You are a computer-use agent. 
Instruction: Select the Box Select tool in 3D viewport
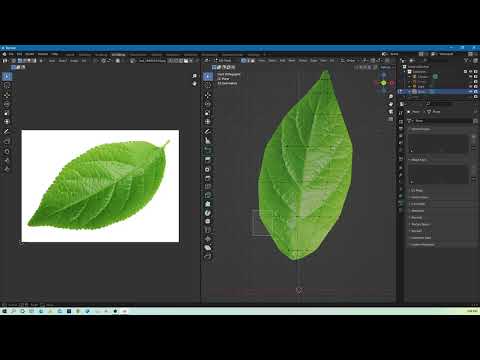point(208,77)
